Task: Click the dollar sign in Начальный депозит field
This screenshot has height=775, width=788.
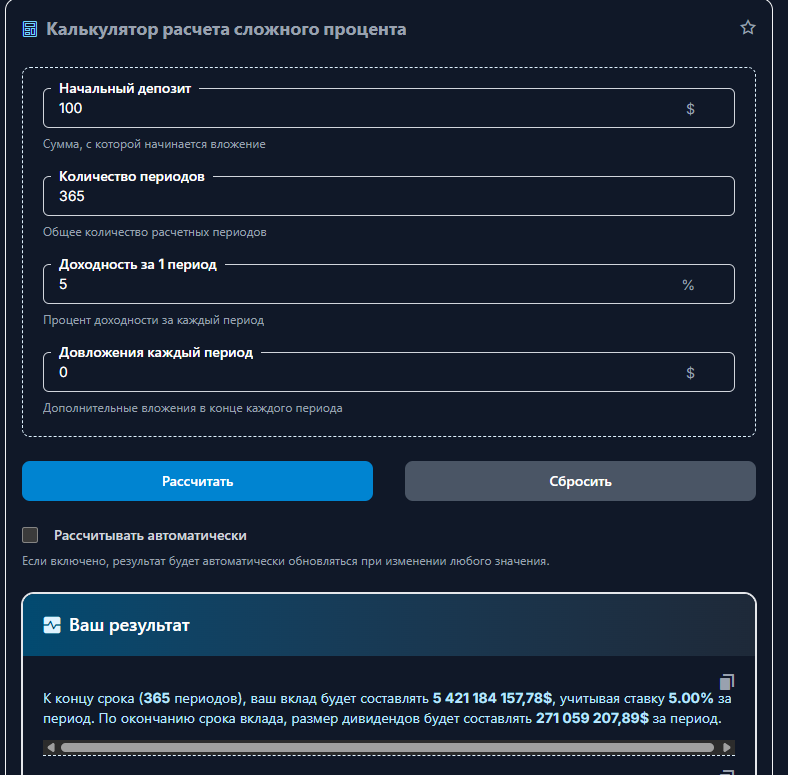Action: (690, 109)
